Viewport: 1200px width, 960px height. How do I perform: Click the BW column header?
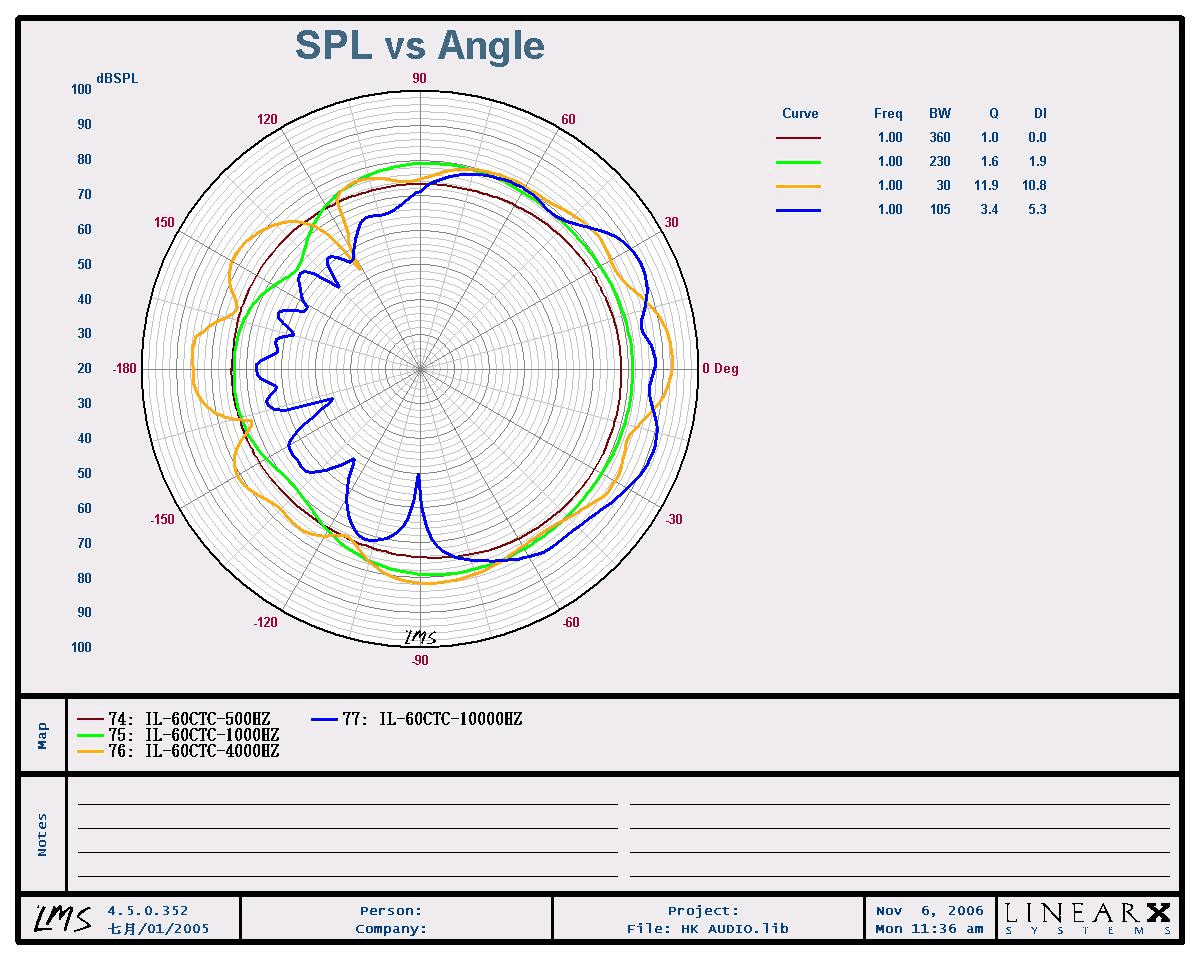(x=939, y=114)
